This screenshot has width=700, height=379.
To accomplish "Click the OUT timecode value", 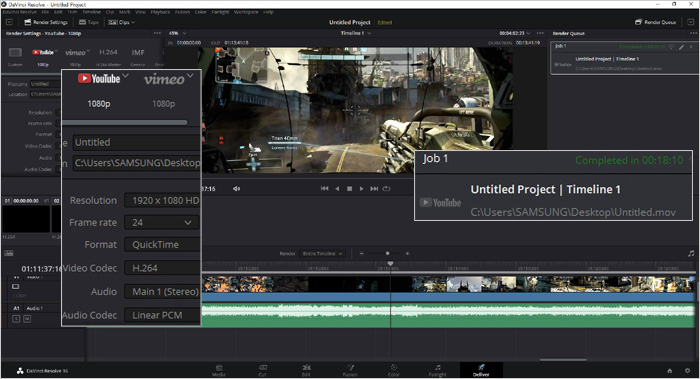I will 236,43.
